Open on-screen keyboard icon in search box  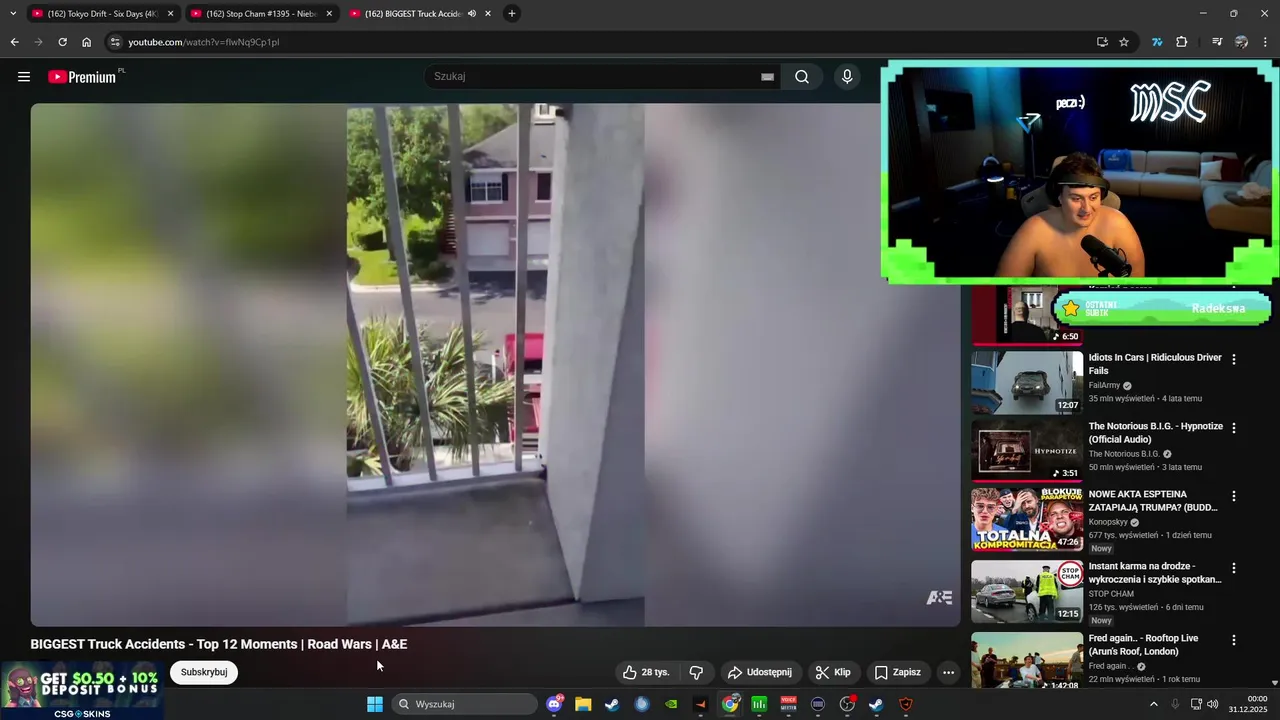[767, 77]
